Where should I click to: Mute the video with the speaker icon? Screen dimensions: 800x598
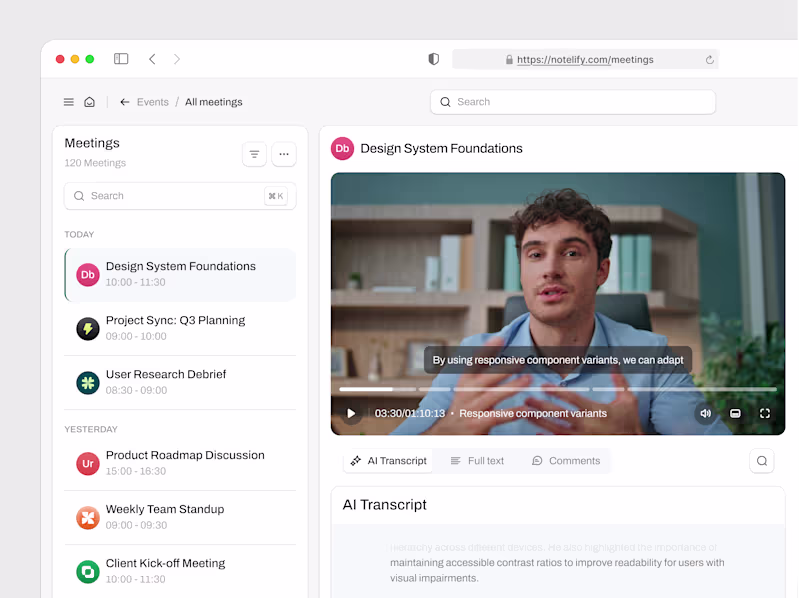[x=705, y=412]
